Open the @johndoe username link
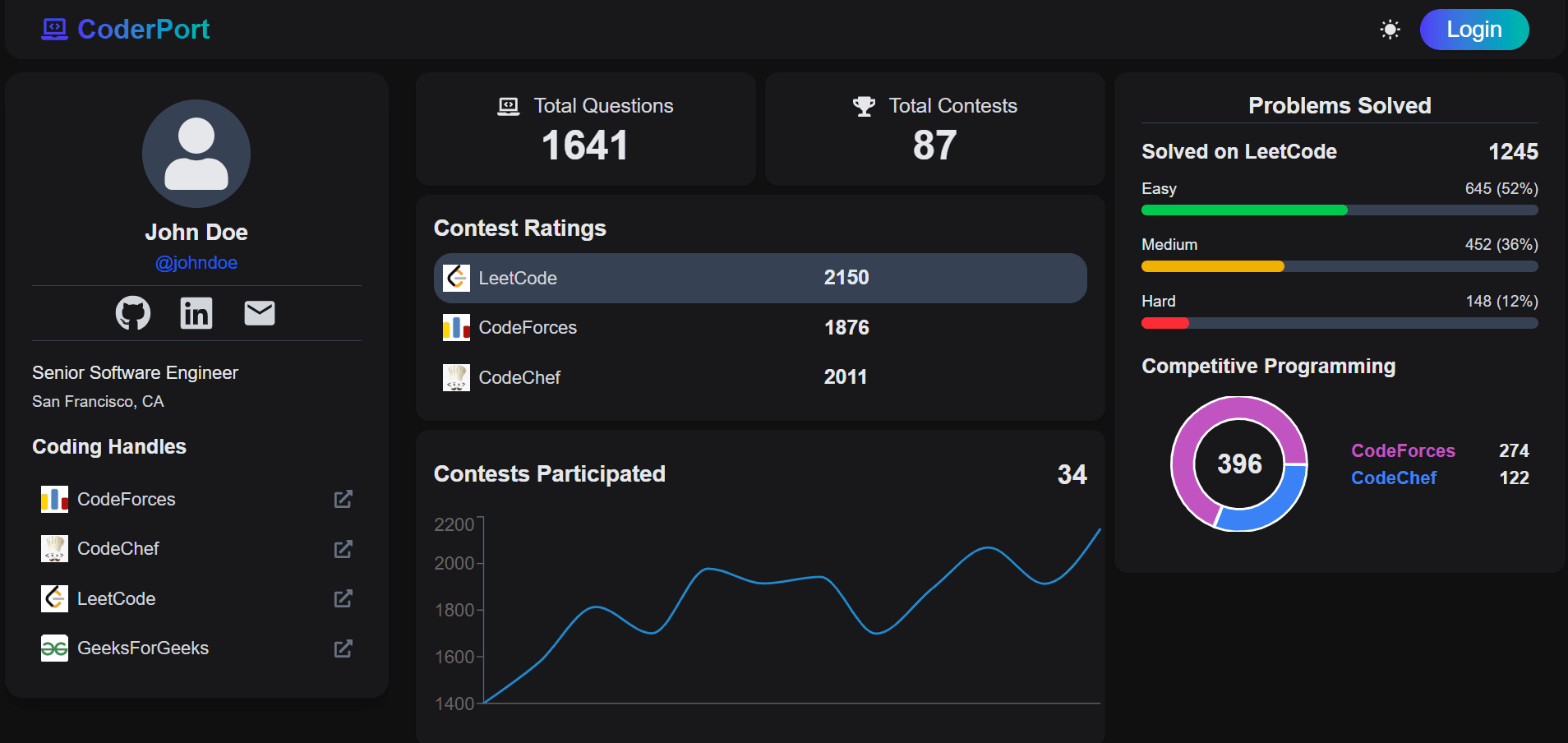The height and width of the screenshot is (743, 1568). tap(196, 263)
